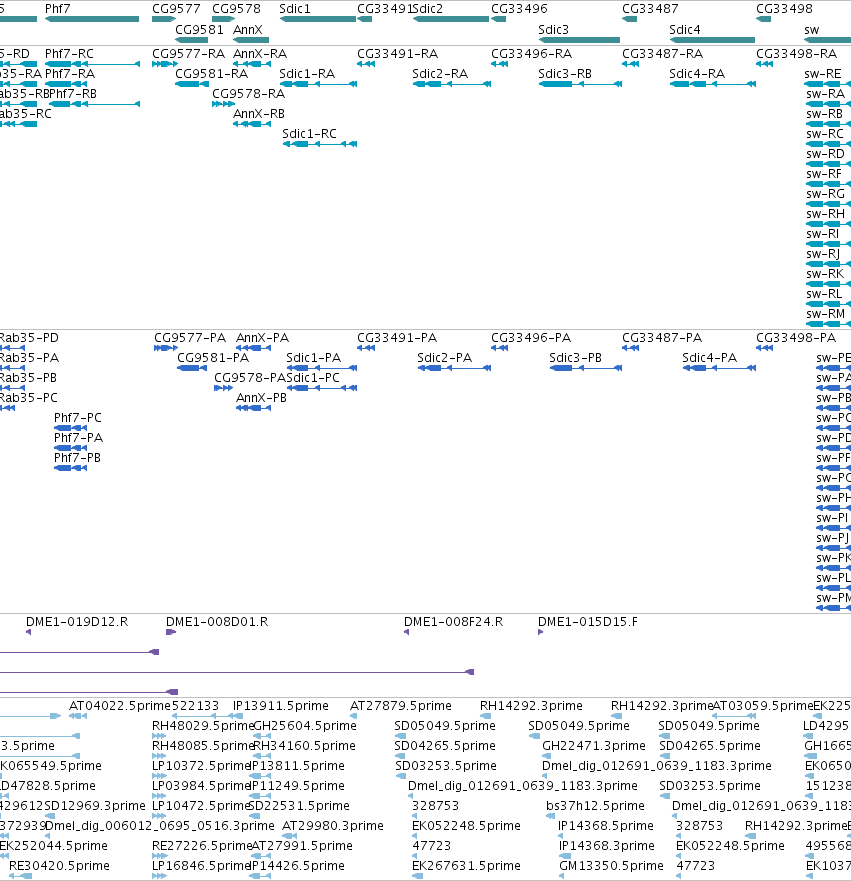Select the Sdic1-PA protein label
This screenshot has height=881, width=851.
[x=313, y=358]
